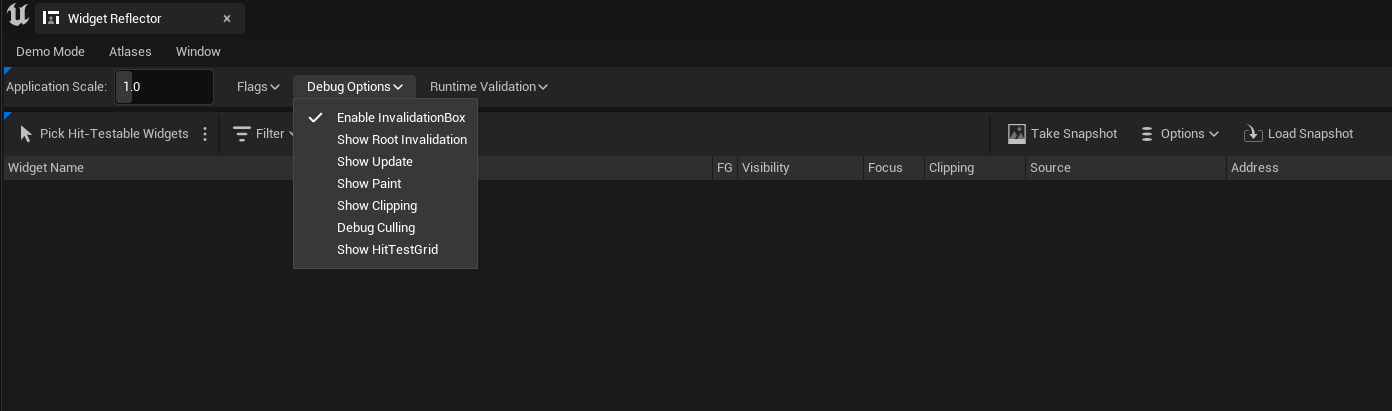Open the Atlases menu
The height and width of the screenshot is (411, 1392).
tap(130, 51)
